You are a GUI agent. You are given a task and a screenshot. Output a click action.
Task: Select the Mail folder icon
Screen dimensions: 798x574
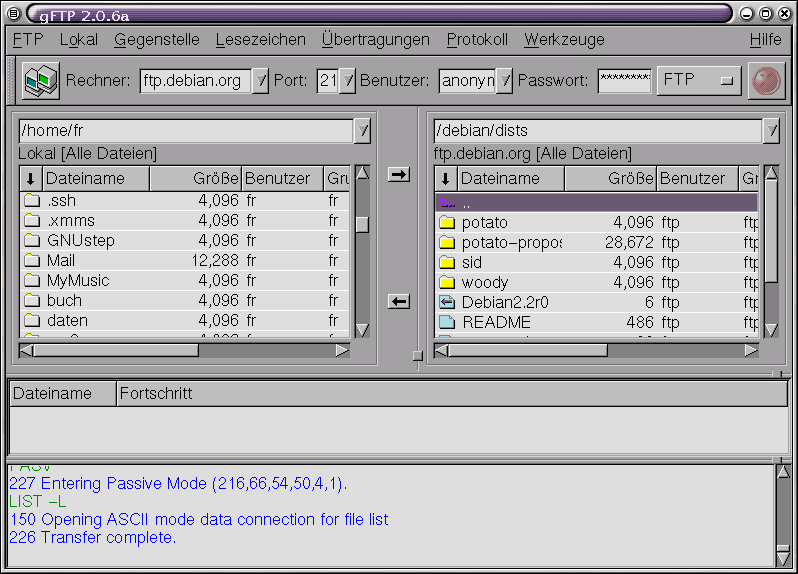pyautogui.click(x=32, y=261)
